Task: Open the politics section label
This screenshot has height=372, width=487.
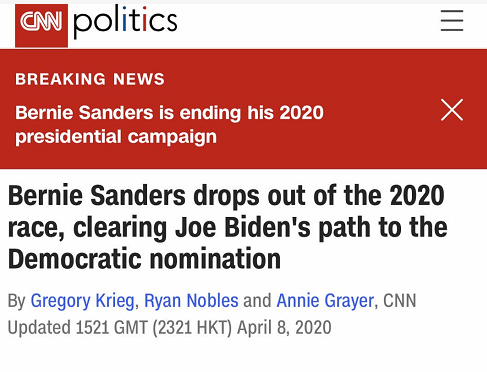Action: [x=125, y=22]
